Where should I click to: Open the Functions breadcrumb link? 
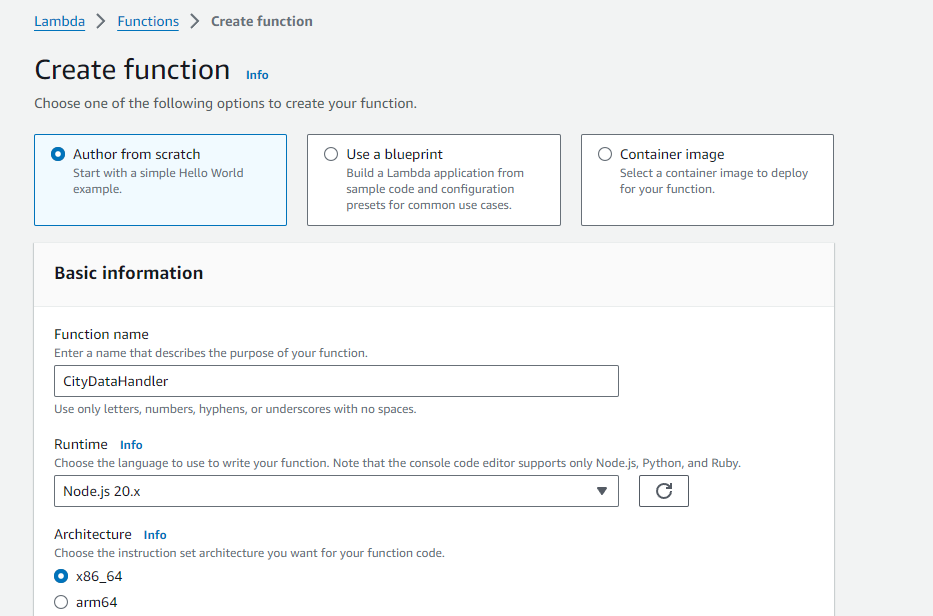pos(148,21)
